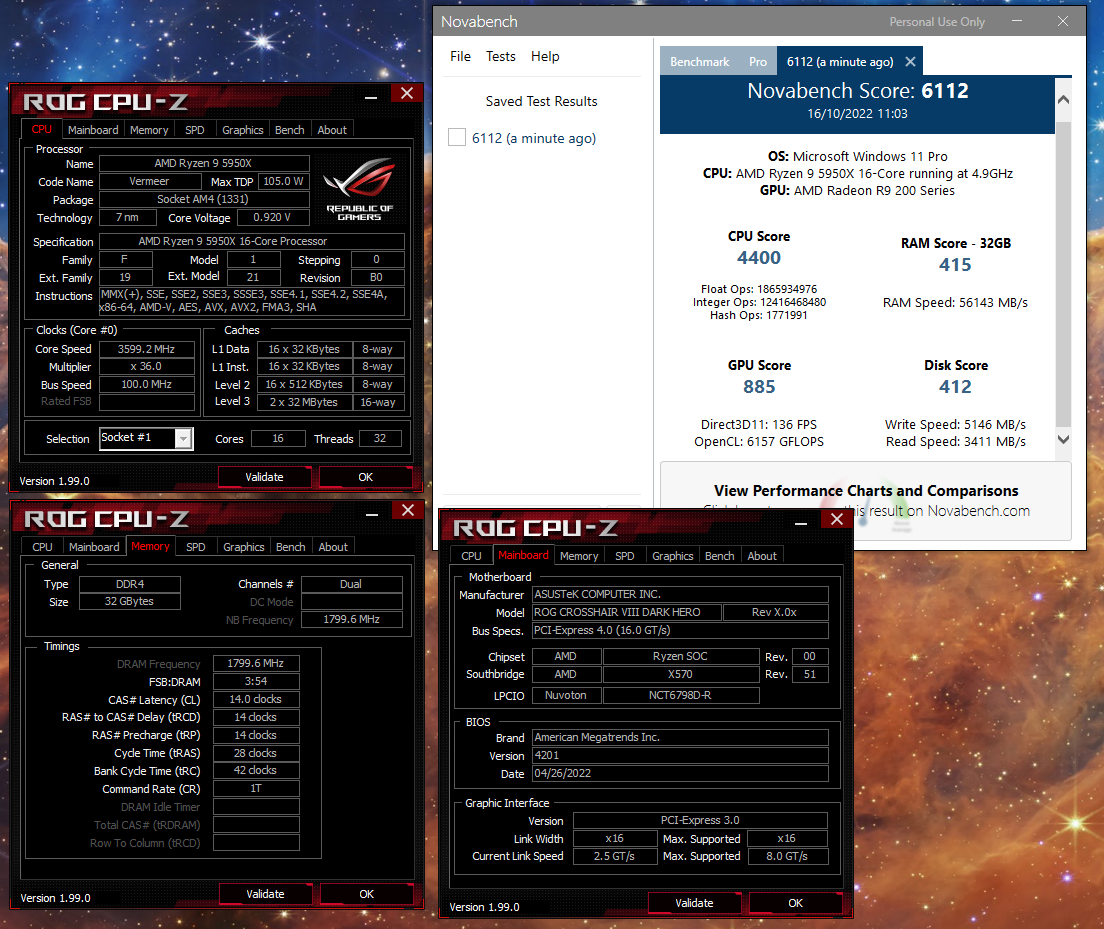Click the Southbridge X570 field

tap(681, 674)
